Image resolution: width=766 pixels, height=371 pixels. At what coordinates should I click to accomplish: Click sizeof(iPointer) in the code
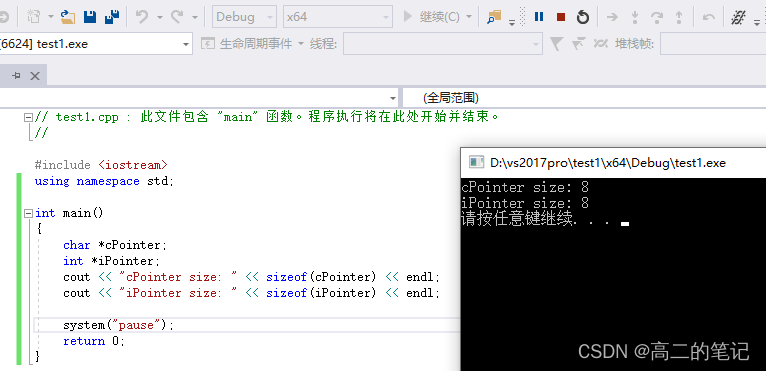tap(321, 293)
